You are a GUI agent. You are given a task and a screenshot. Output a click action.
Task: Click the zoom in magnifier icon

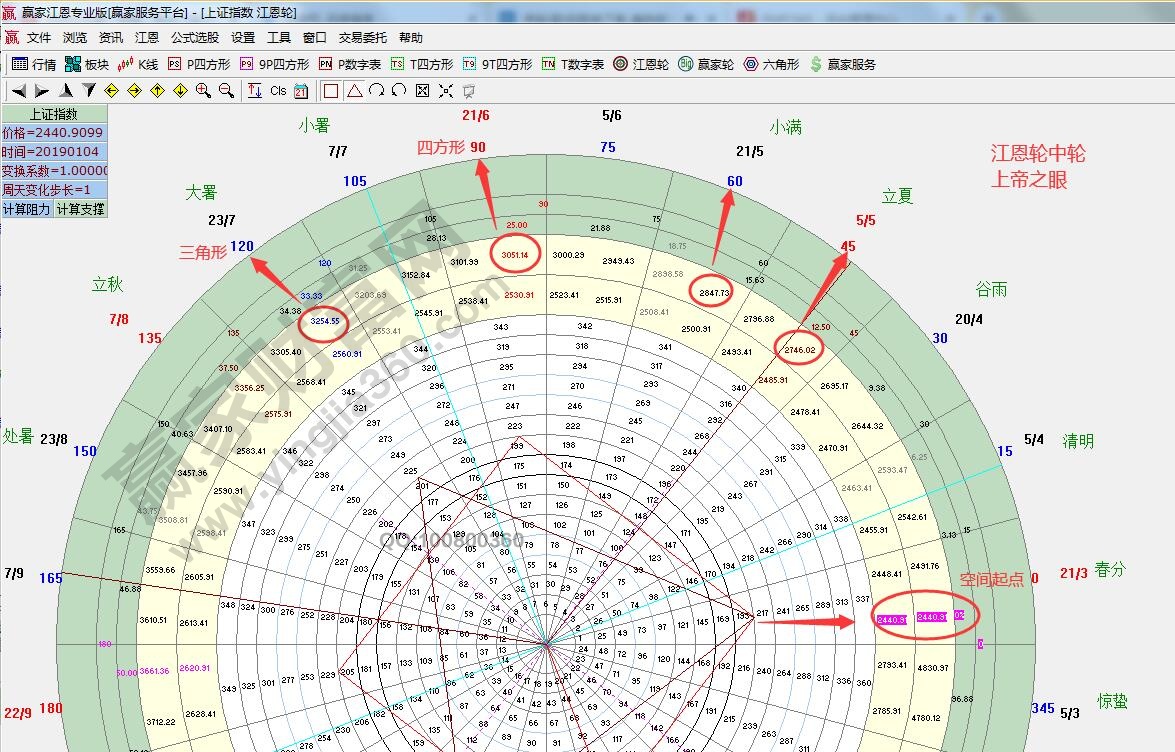(203, 91)
